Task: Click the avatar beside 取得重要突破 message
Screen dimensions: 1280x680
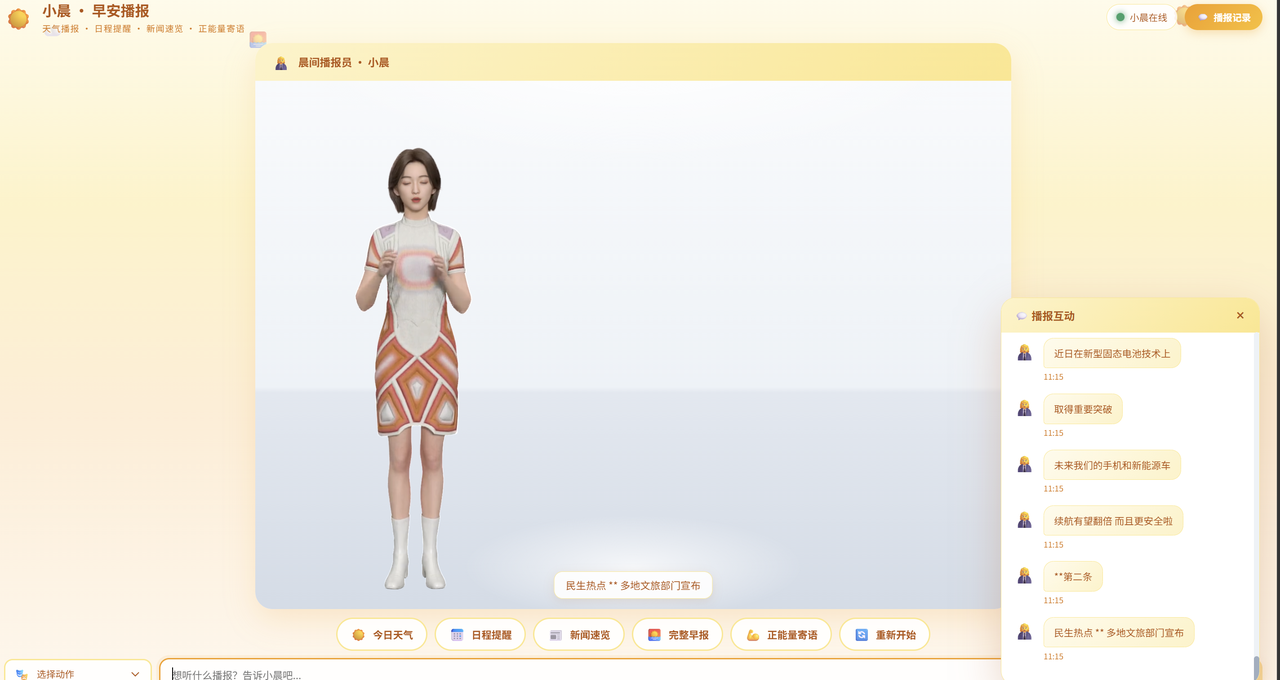Action: tap(1024, 409)
